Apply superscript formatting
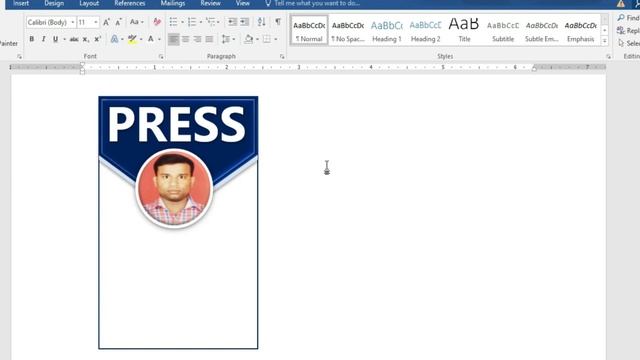 98,39
